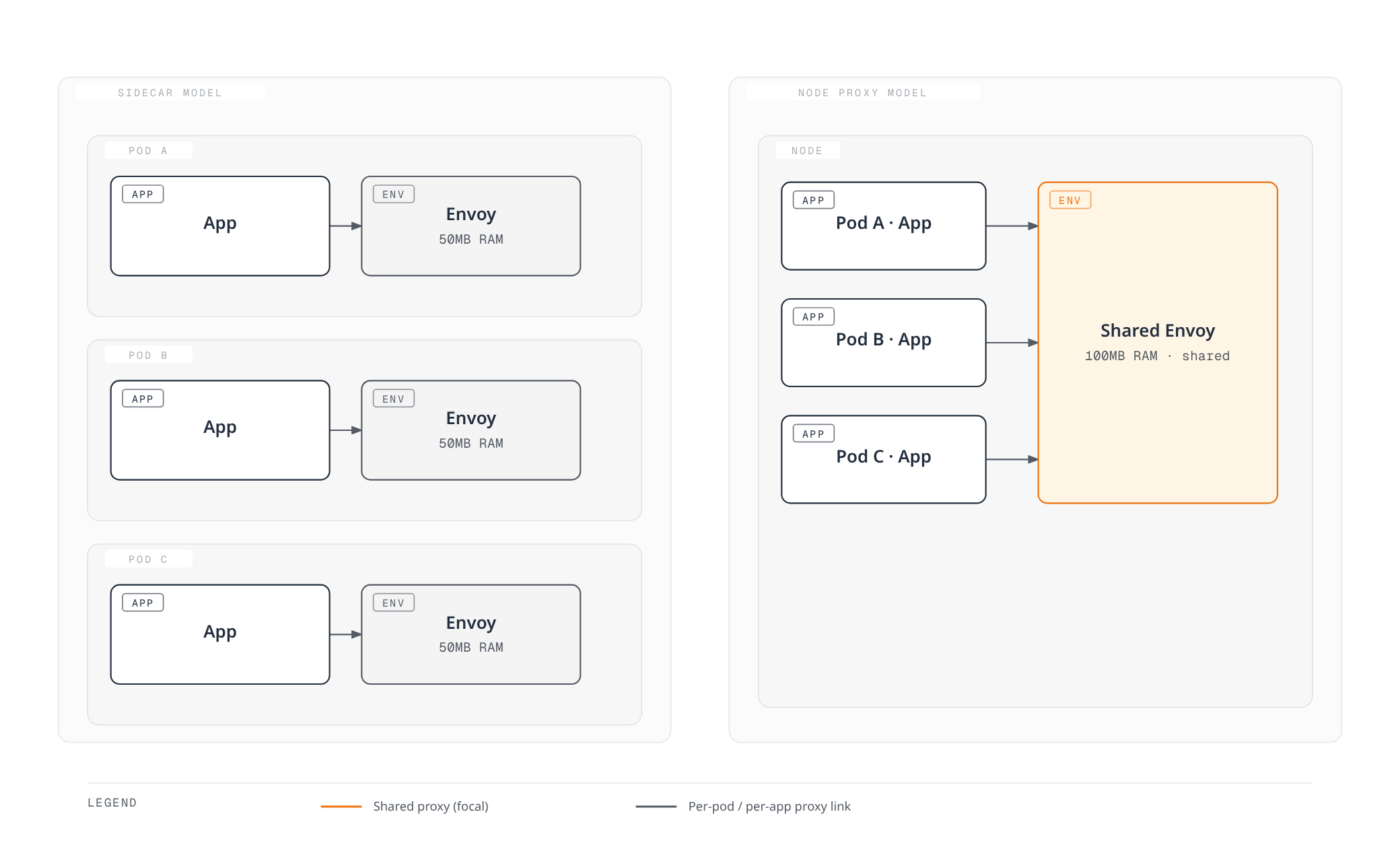Viewport: 1400px width, 847px height.
Task: Click the Shared Envoy title text
Action: pos(1158,331)
